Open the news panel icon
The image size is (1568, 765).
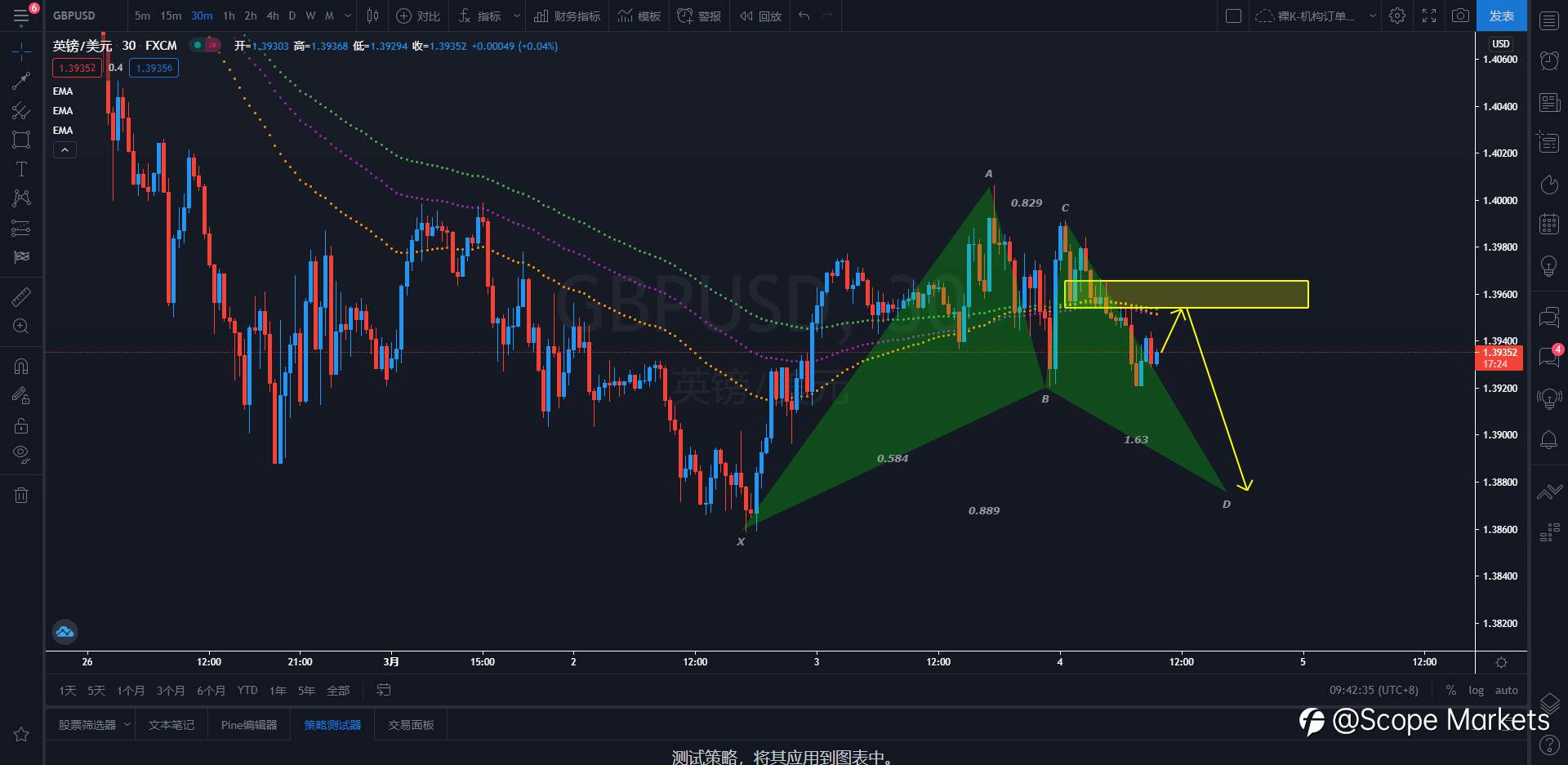point(1549,102)
